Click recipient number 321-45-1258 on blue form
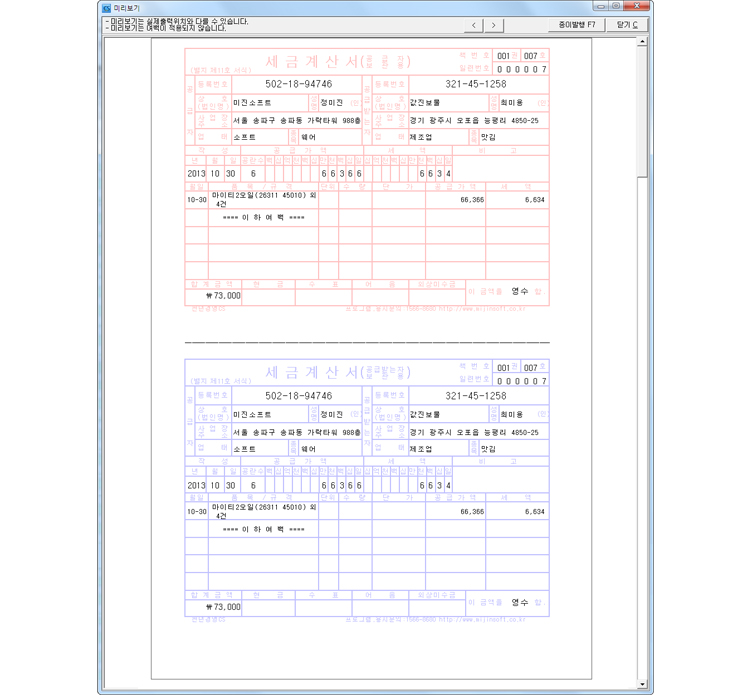 (475, 396)
